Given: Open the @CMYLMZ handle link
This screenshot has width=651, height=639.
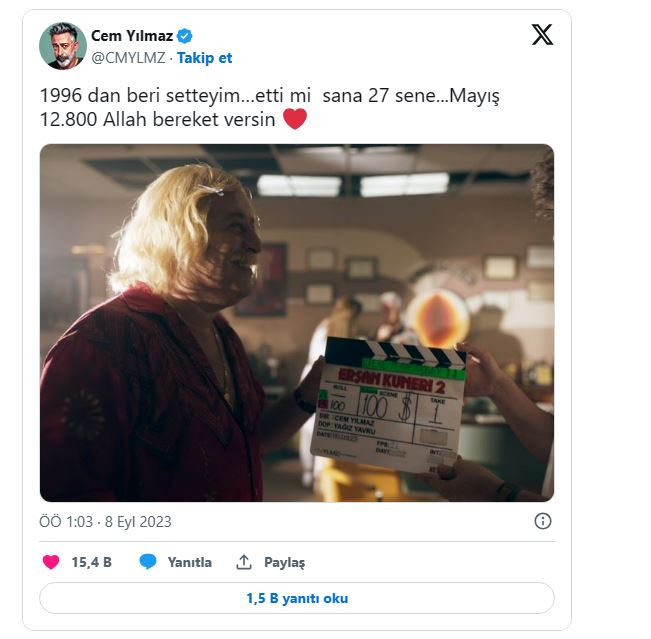Looking at the screenshot, I should (128, 58).
